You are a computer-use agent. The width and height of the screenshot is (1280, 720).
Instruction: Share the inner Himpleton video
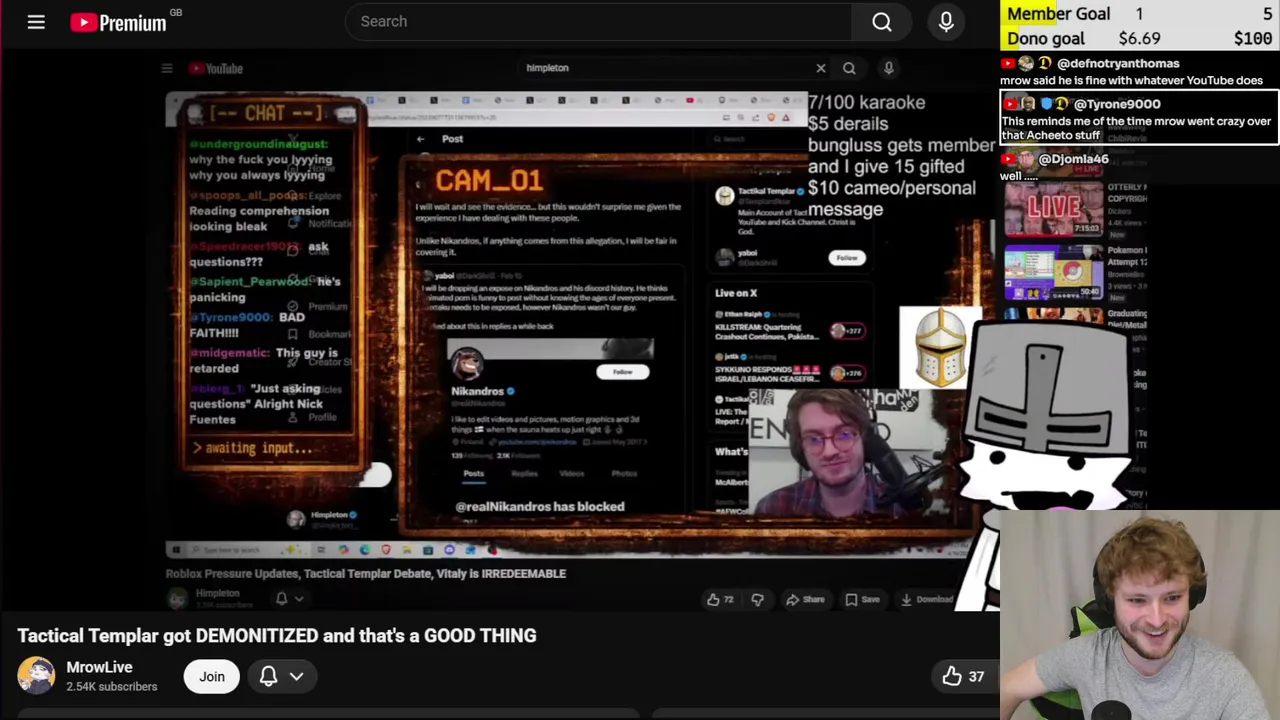pos(805,600)
